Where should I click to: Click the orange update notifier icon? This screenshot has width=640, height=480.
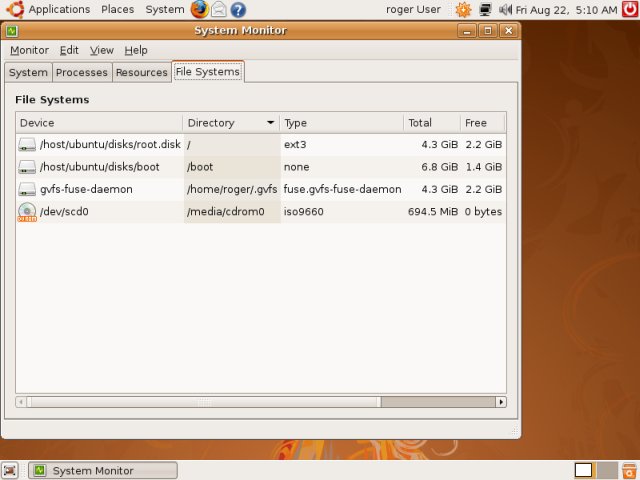coord(463,10)
